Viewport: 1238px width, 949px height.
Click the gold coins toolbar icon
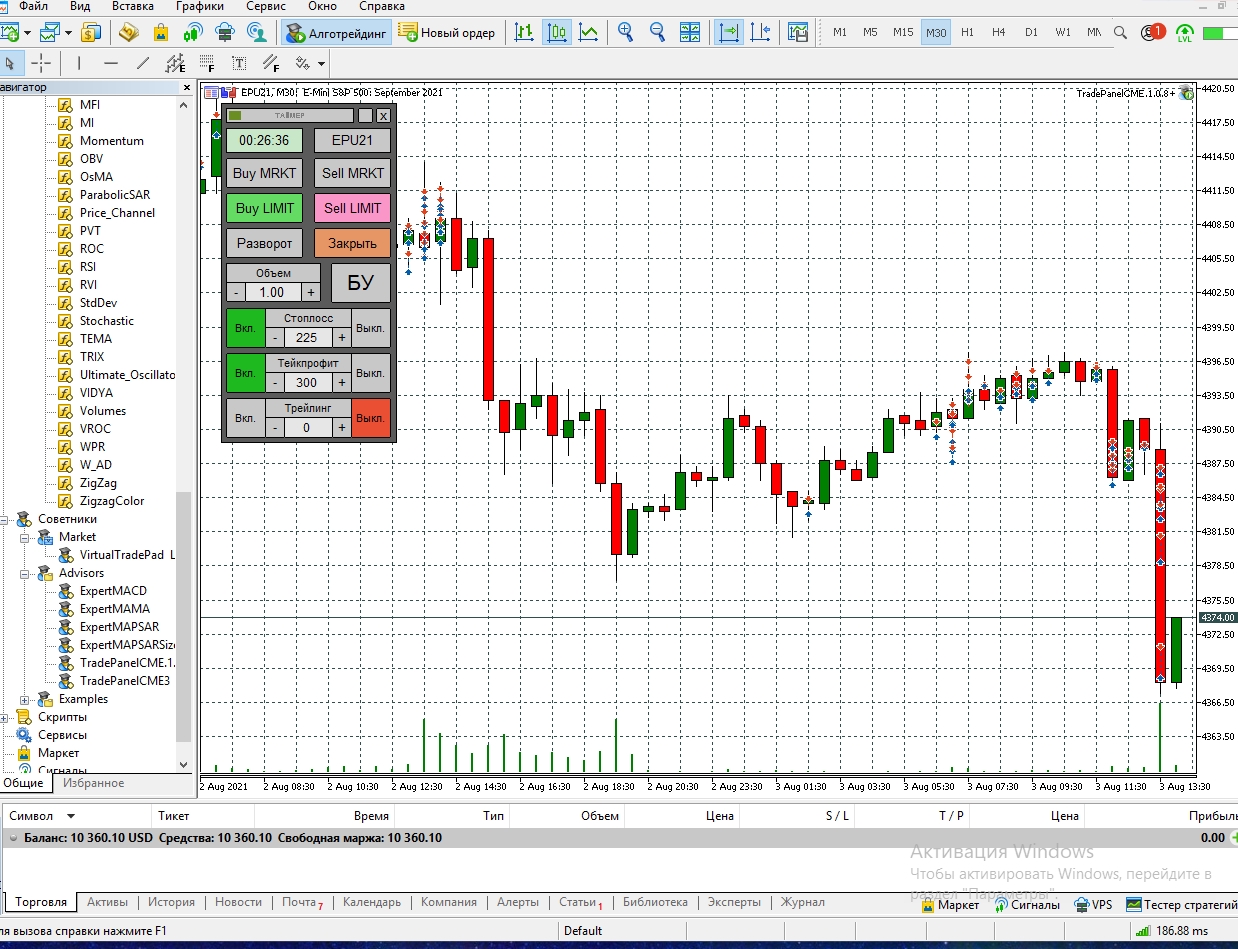pos(128,32)
